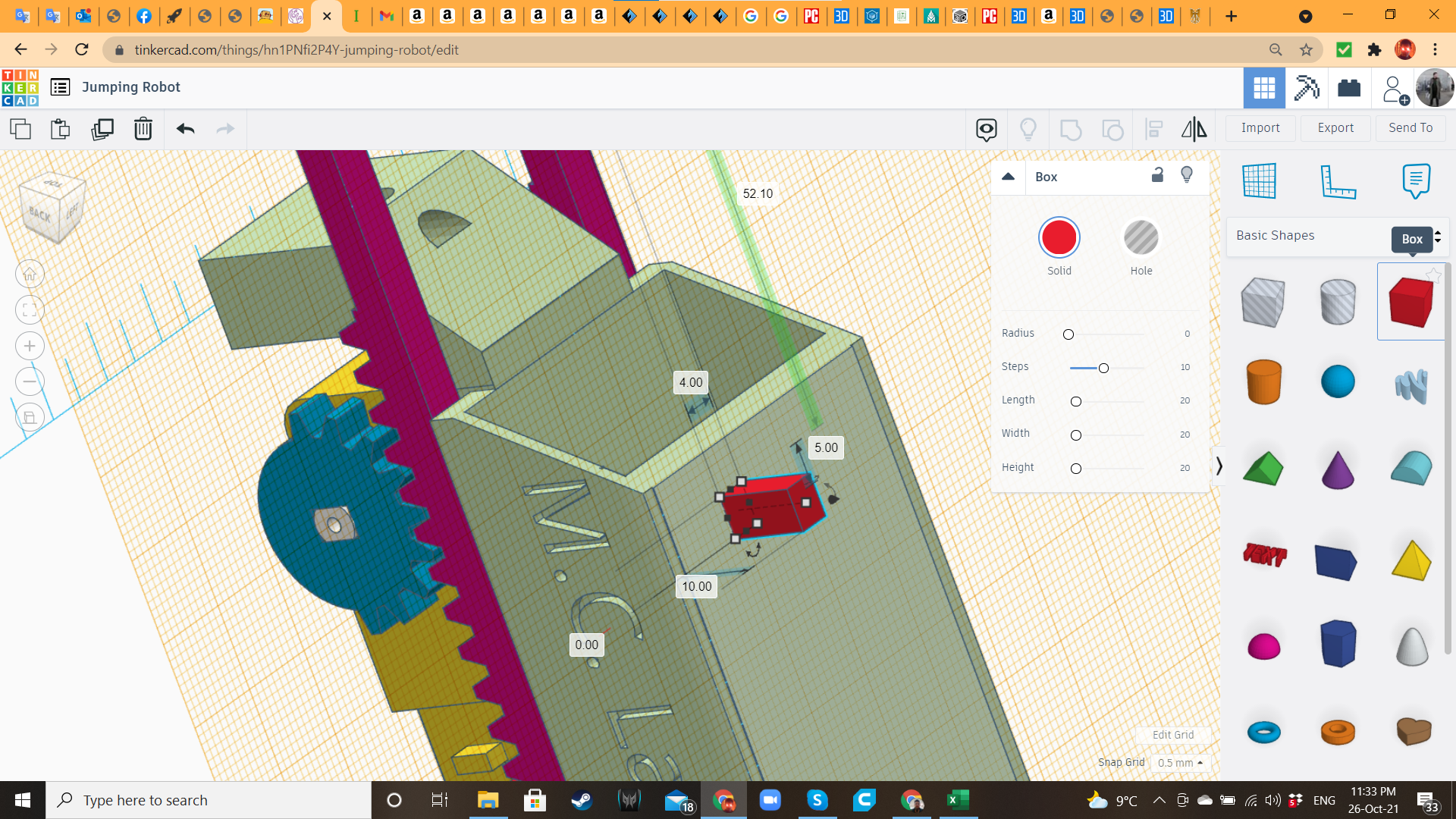Screen dimensions: 1456x819
Task: Undo the last action
Action: click(x=185, y=129)
